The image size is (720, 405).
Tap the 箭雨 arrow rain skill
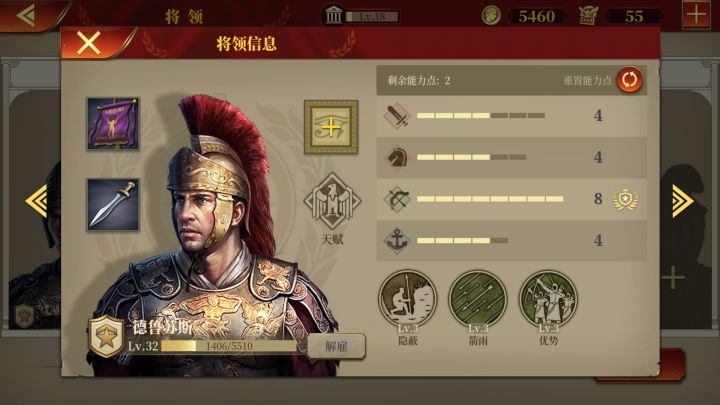(478, 299)
